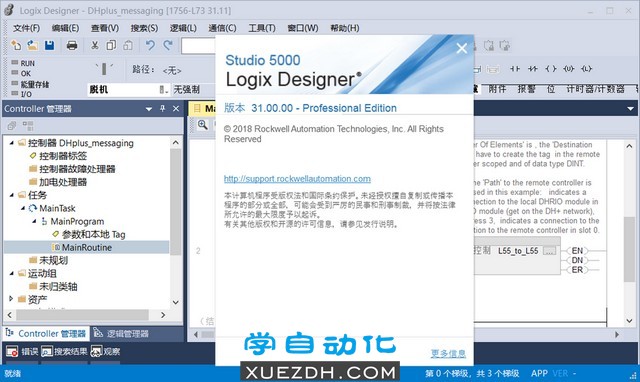Collapse the 运动组 tree node
640x382 pixels.
(x=11, y=273)
